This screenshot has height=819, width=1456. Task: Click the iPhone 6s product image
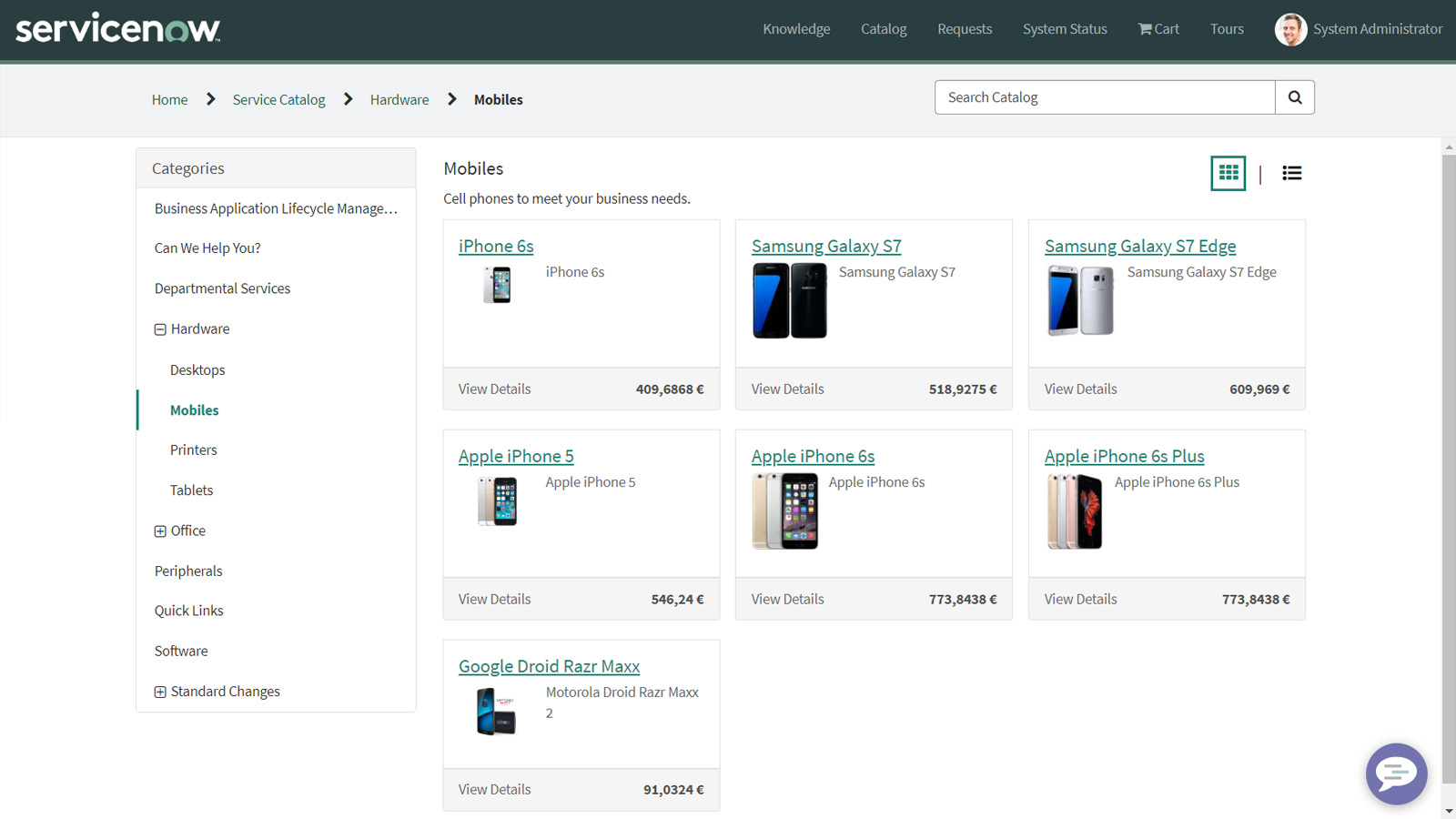tap(497, 285)
